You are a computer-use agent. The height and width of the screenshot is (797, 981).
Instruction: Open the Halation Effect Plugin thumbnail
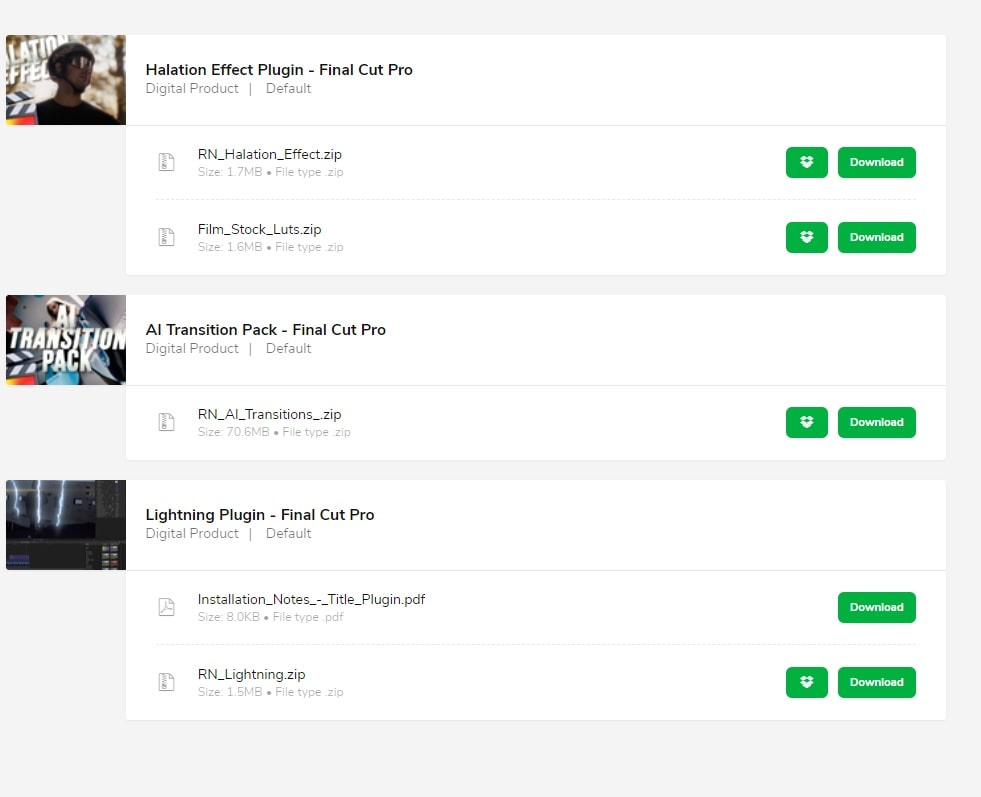[x=66, y=80]
